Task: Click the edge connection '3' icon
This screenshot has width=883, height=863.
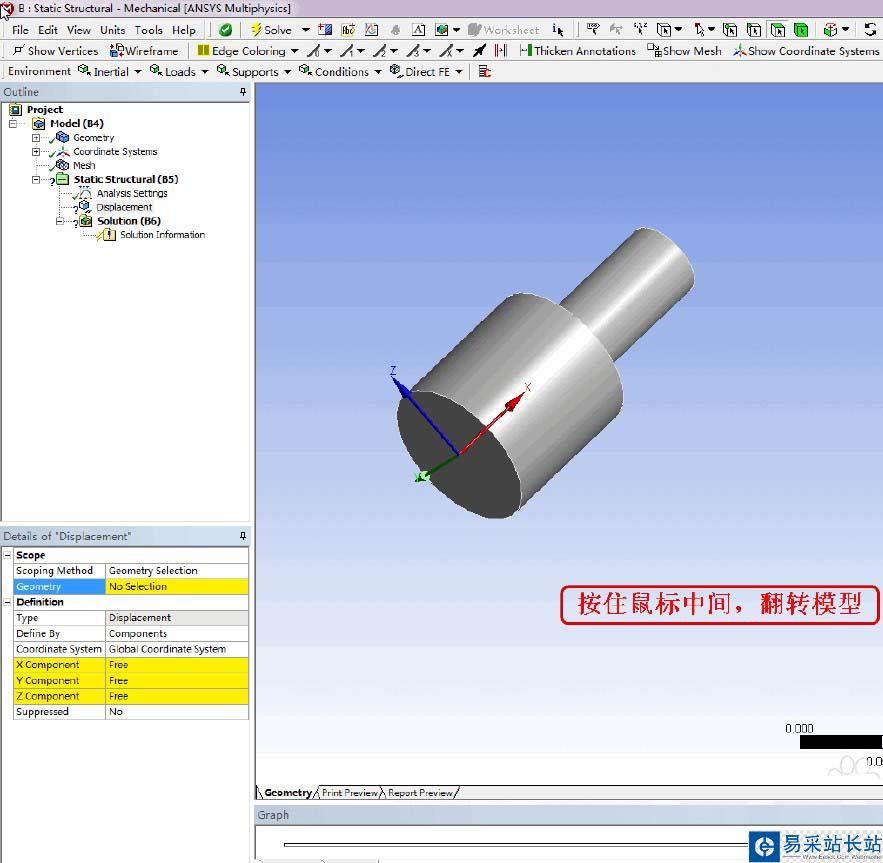Action: tap(414, 51)
